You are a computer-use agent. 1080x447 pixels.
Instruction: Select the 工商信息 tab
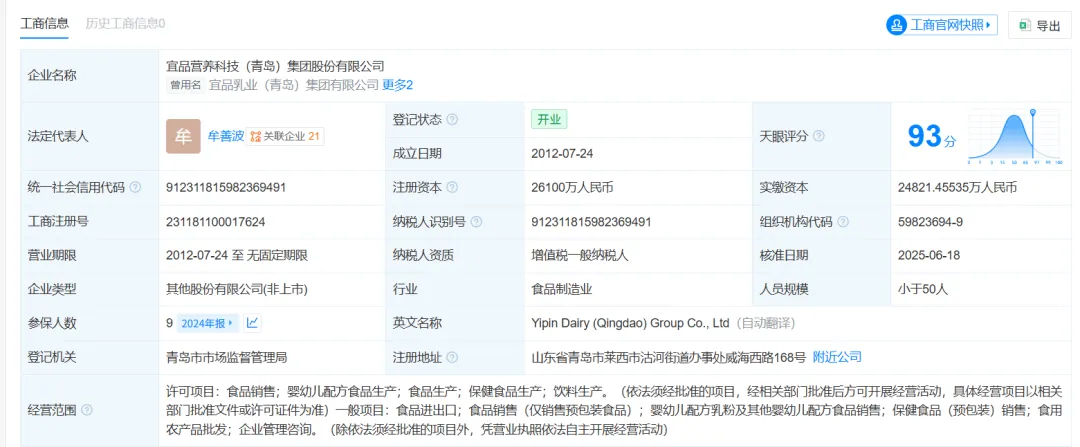[44, 22]
